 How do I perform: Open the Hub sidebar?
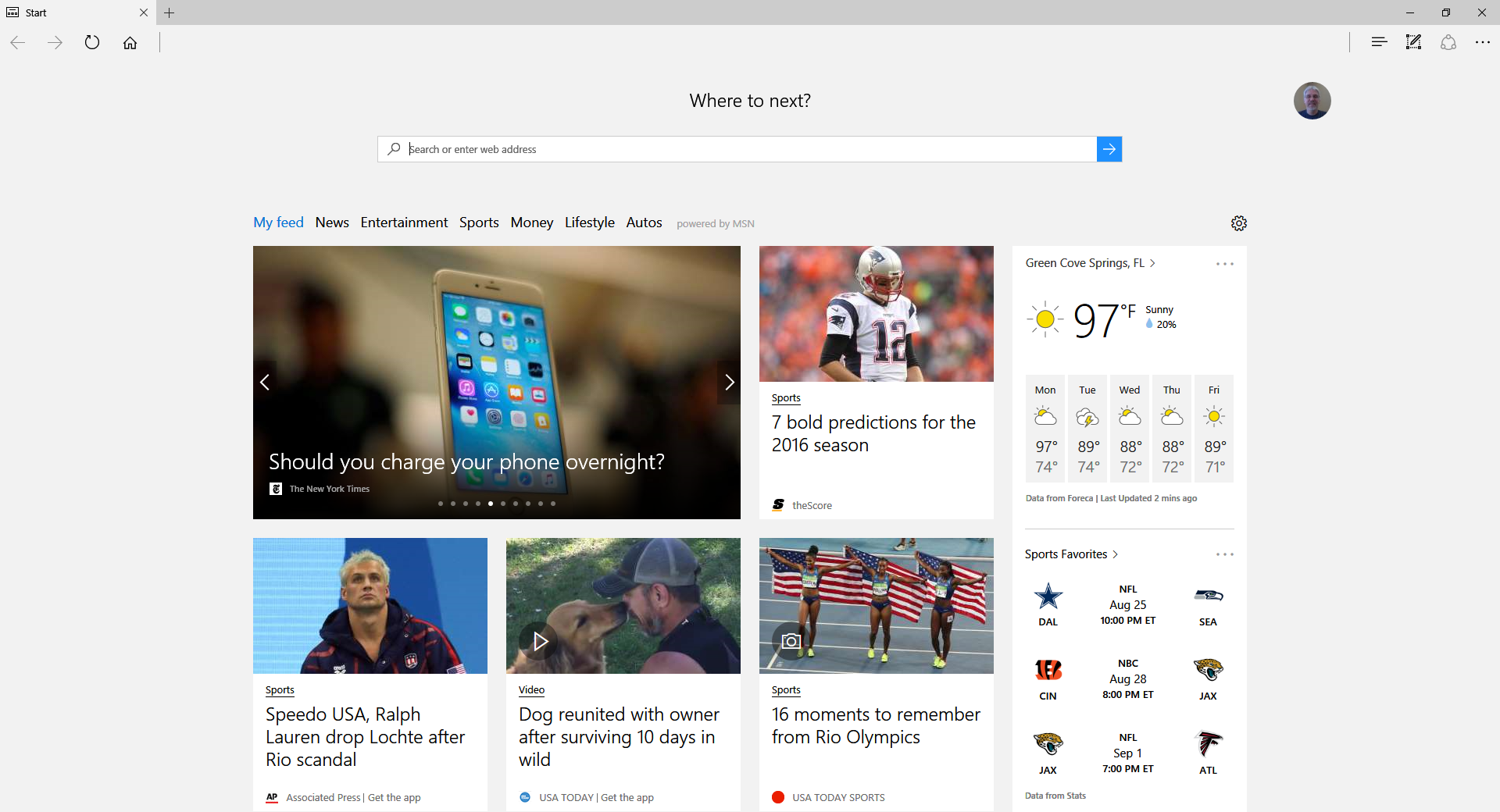(1378, 42)
